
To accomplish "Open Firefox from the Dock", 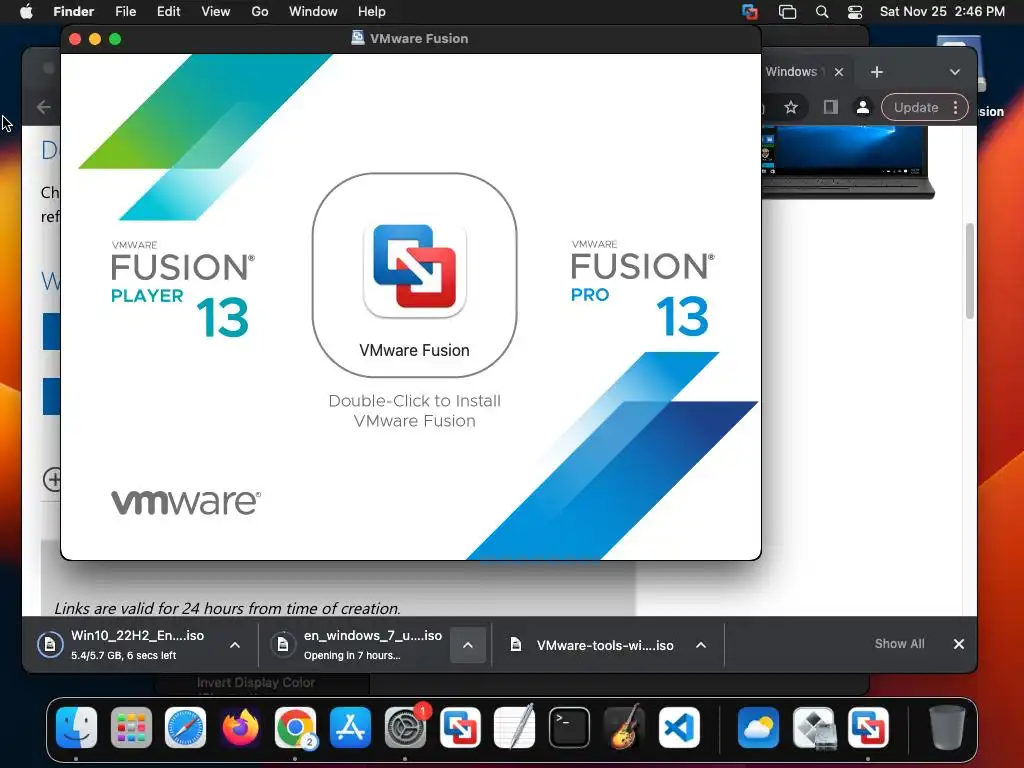I will tap(240, 727).
